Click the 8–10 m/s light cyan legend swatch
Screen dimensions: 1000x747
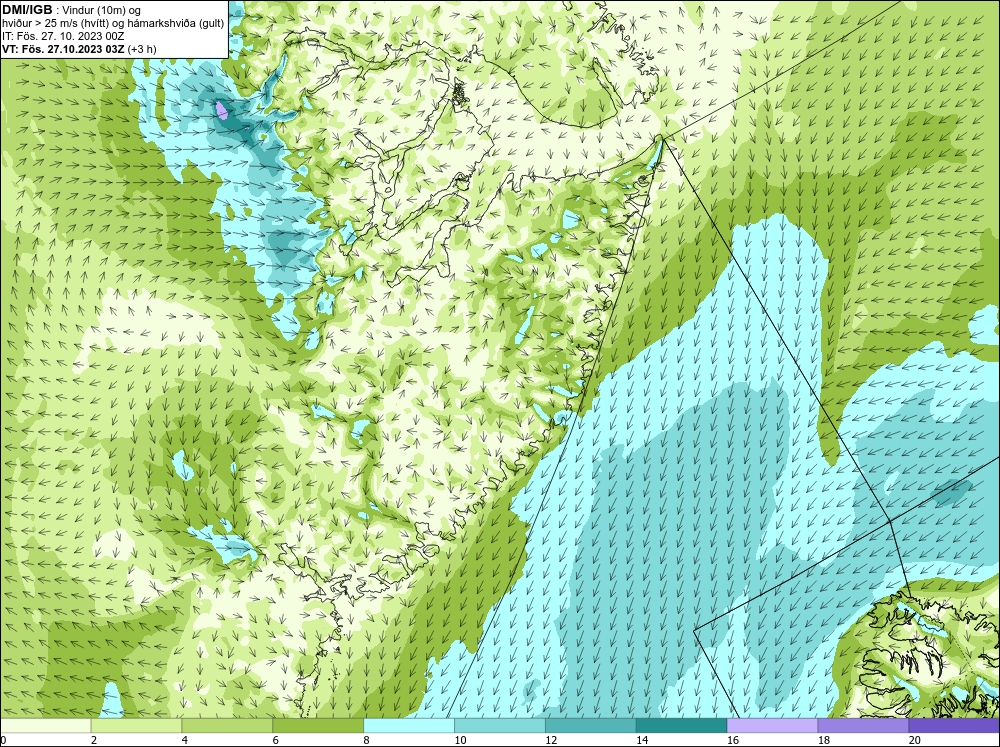point(409,726)
